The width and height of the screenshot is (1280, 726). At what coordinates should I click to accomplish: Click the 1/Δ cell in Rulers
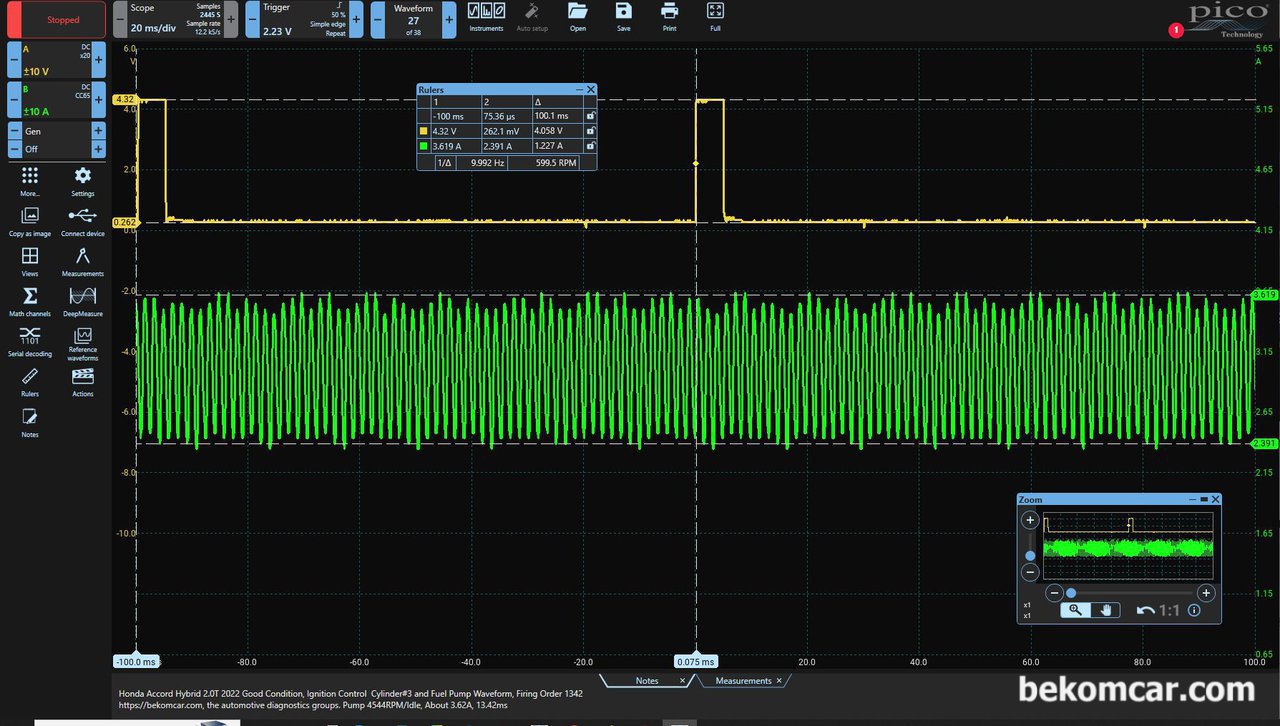pyautogui.click(x=444, y=162)
